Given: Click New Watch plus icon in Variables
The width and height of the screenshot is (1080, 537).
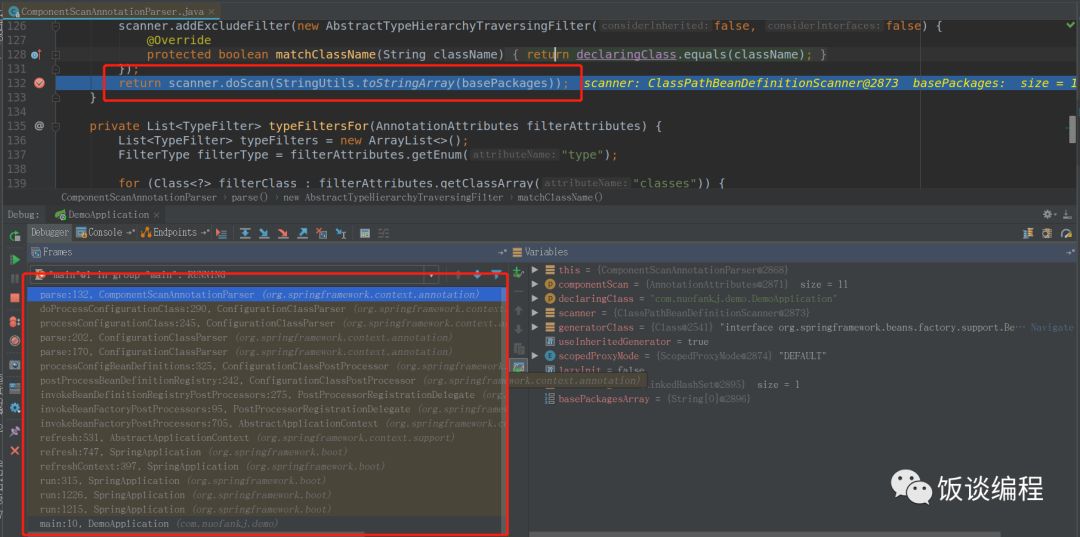Looking at the screenshot, I should point(518,272).
